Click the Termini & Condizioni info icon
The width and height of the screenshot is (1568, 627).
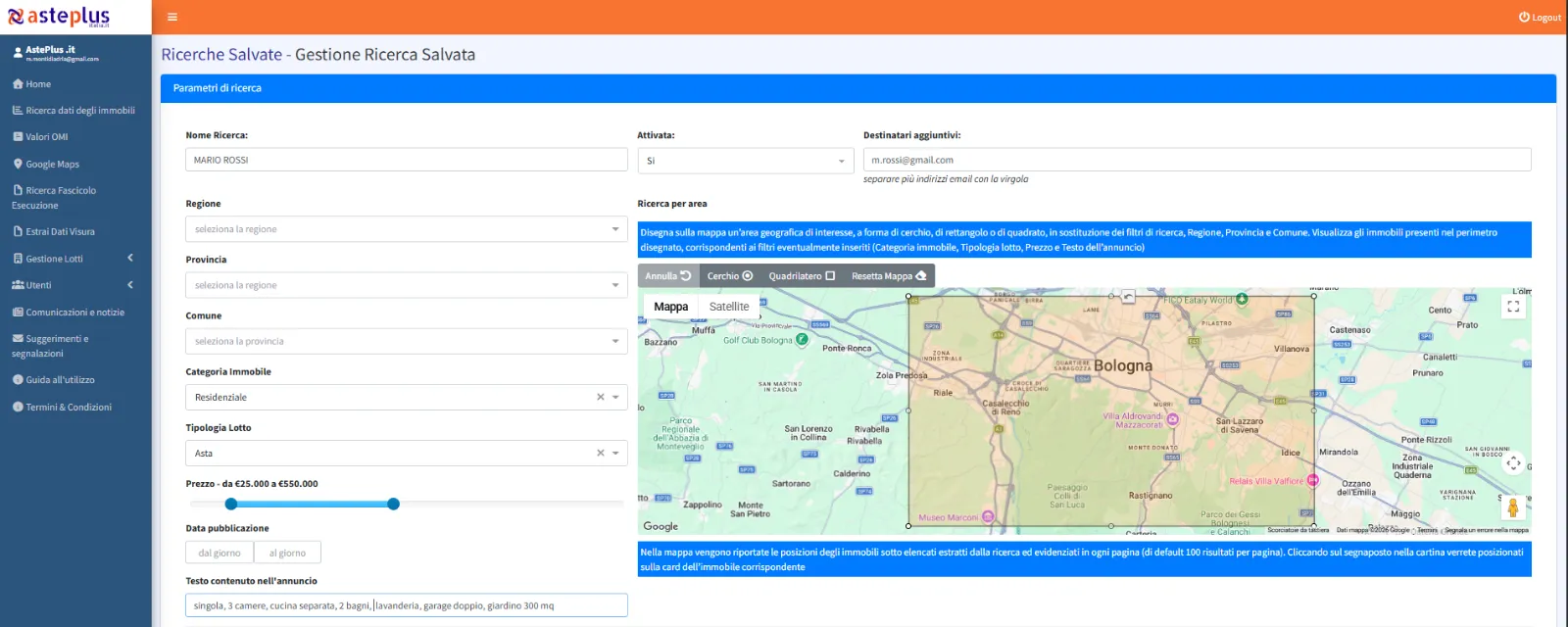pyautogui.click(x=18, y=407)
